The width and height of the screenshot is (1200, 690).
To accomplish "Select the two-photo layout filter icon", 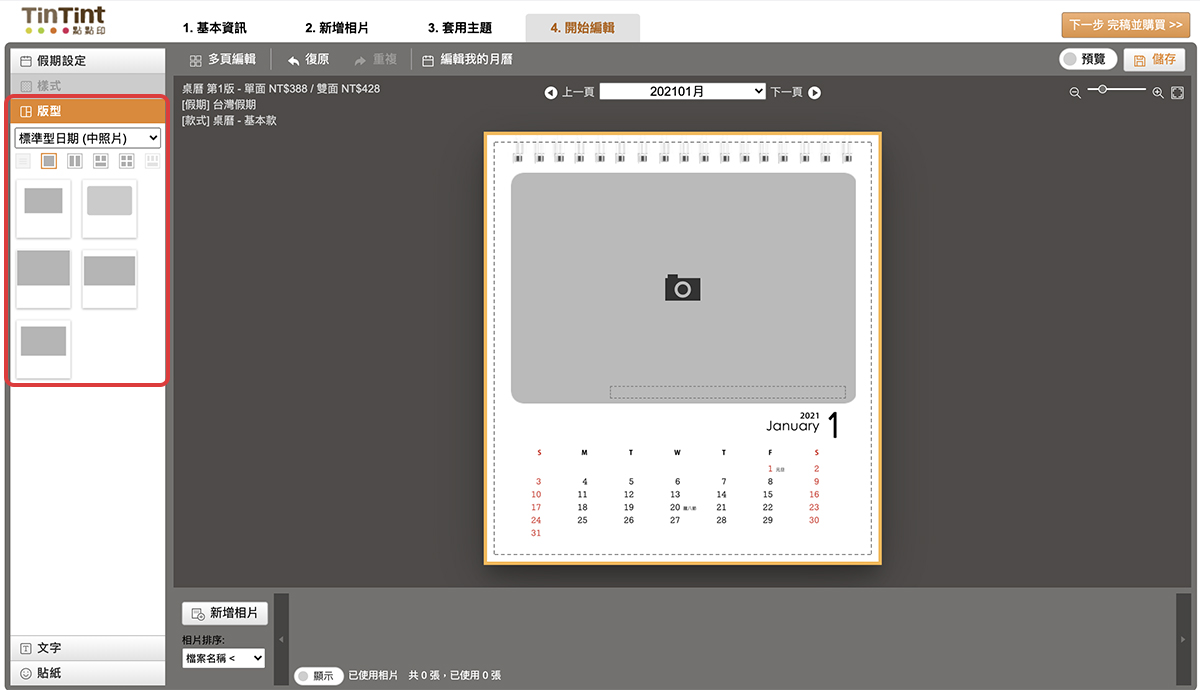I will pos(75,161).
